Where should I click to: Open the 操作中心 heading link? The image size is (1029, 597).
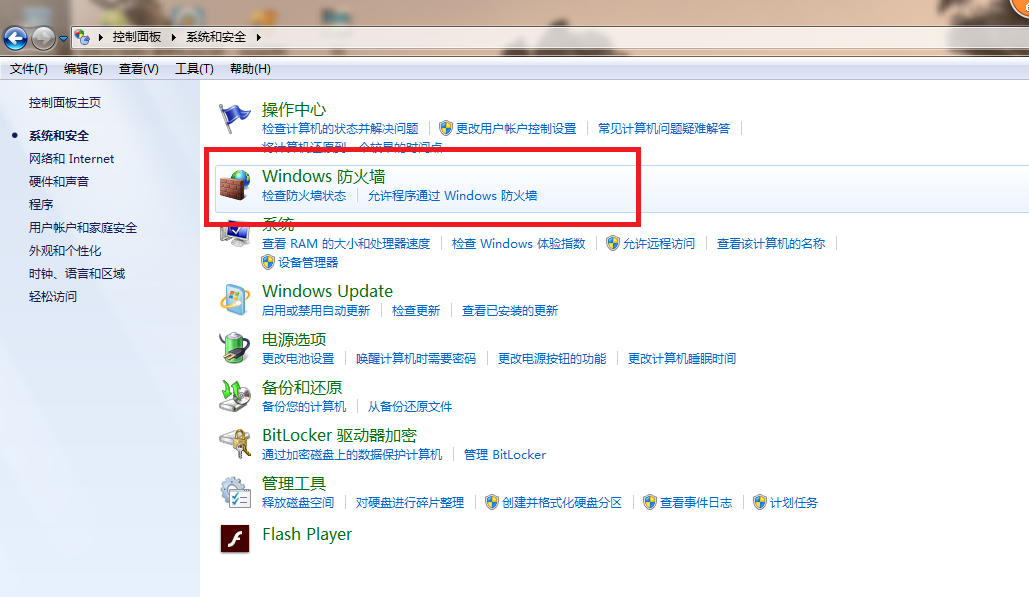click(x=294, y=110)
